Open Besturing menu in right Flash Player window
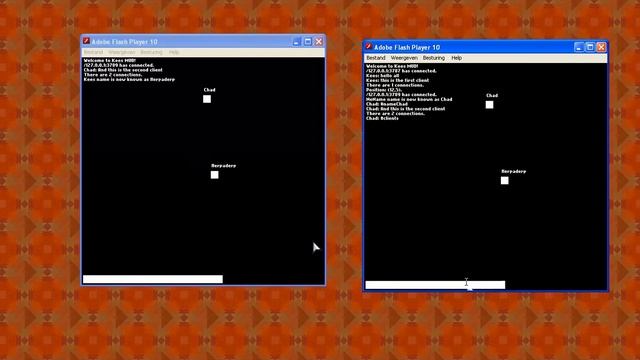The height and width of the screenshot is (360, 640). tap(433, 58)
